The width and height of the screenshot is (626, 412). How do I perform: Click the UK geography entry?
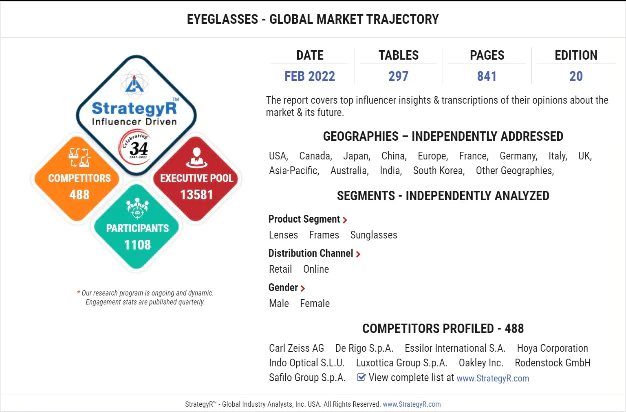pos(585,156)
